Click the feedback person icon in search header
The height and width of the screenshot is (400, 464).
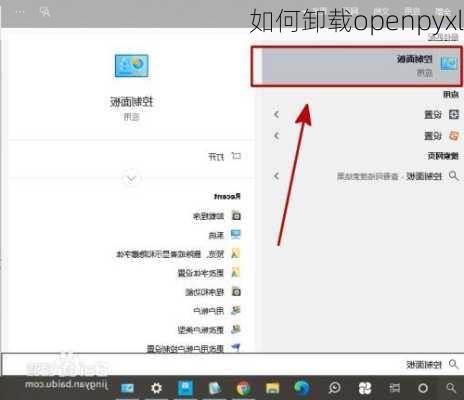[x=45, y=12]
